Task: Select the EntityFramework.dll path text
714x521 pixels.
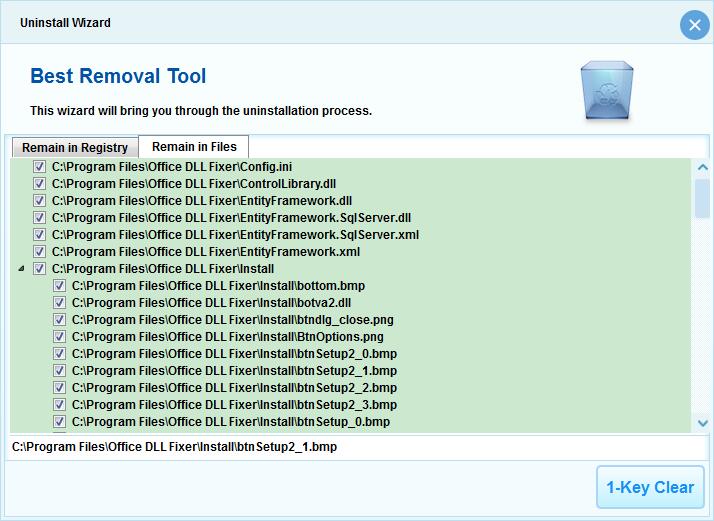Action: (202, 201)
